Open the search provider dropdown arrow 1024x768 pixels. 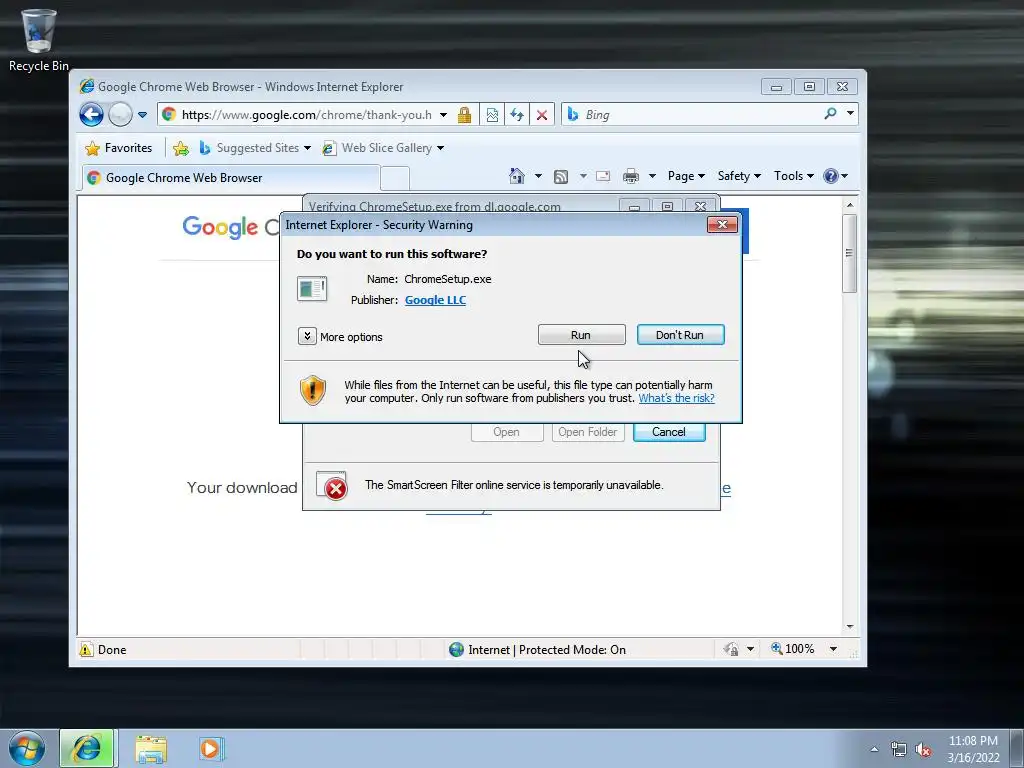click(850, 114)
